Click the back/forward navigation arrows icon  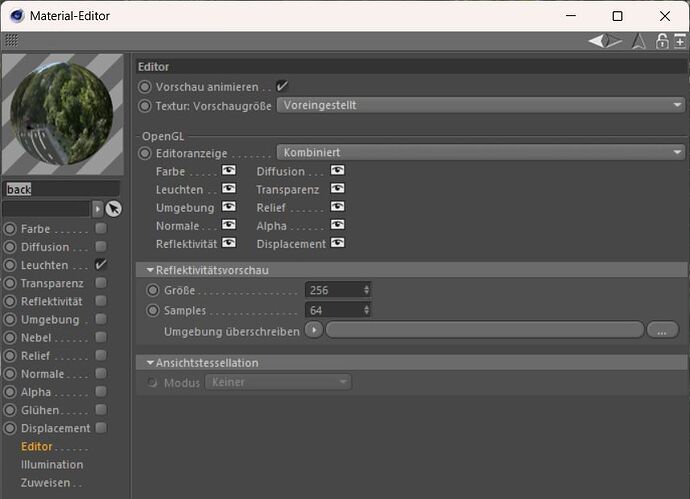point(605,41)
